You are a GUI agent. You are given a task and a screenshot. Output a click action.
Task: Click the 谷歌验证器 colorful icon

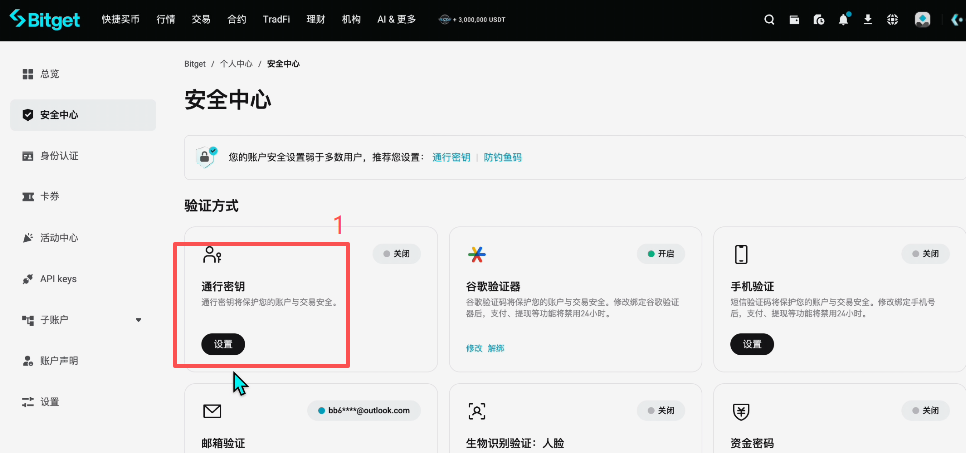point(477,254)
